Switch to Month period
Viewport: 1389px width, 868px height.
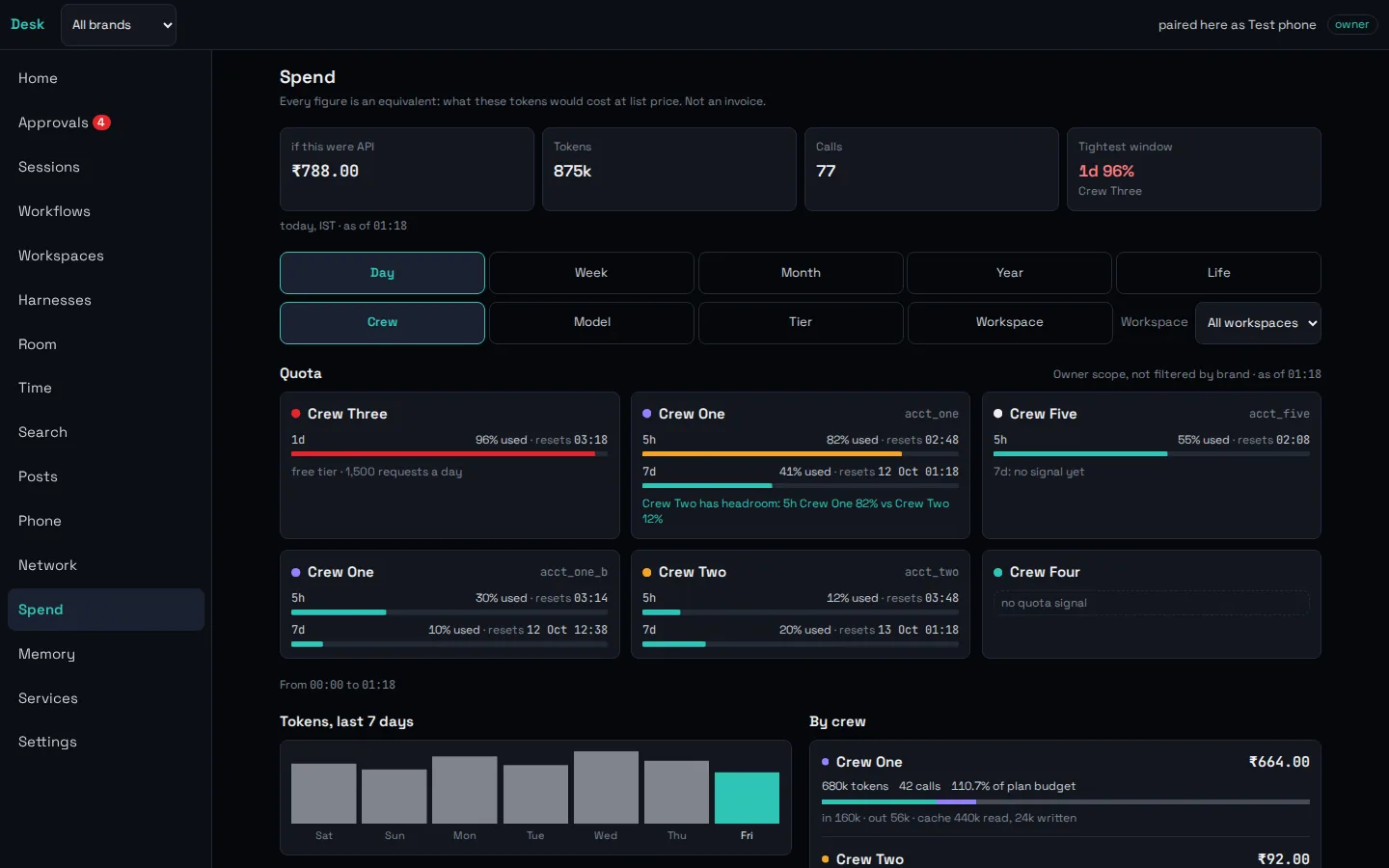[801, 273]
